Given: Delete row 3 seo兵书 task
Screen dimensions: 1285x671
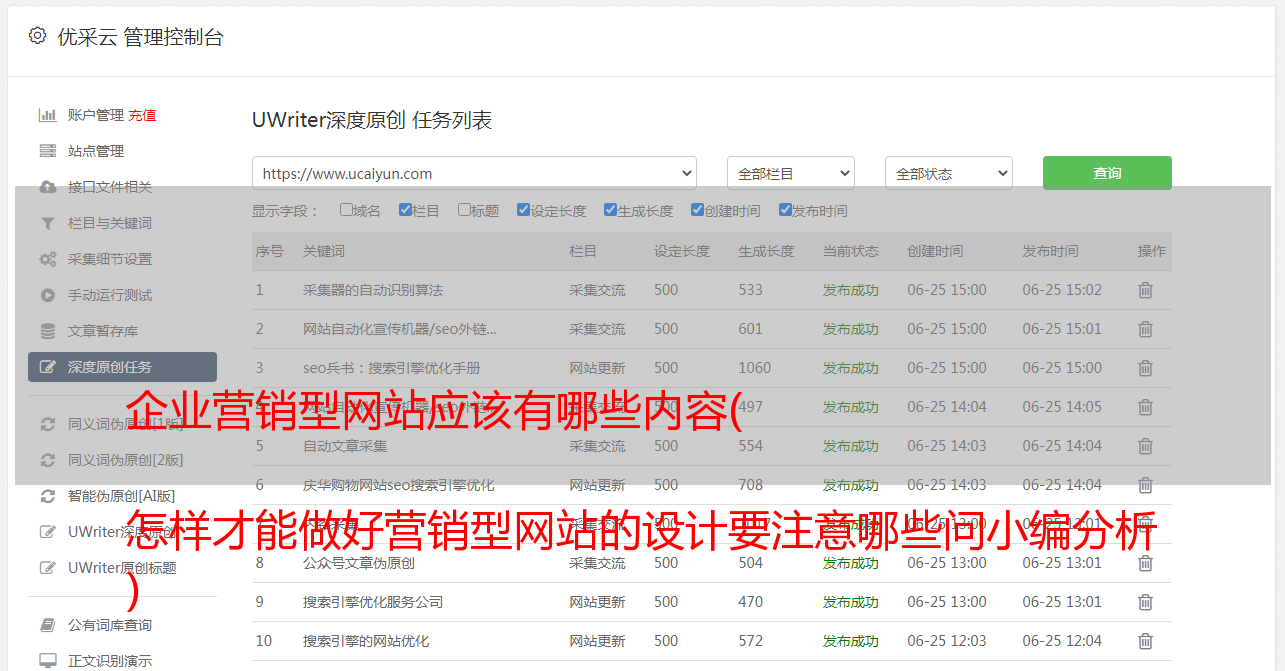Looking at the screenshot, I should [x=1146, y=368].
